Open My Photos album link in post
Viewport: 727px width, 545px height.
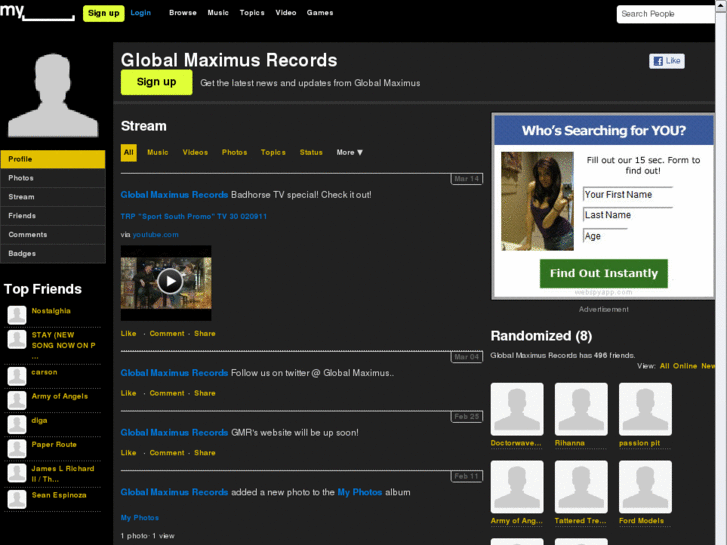pos(360,492)
